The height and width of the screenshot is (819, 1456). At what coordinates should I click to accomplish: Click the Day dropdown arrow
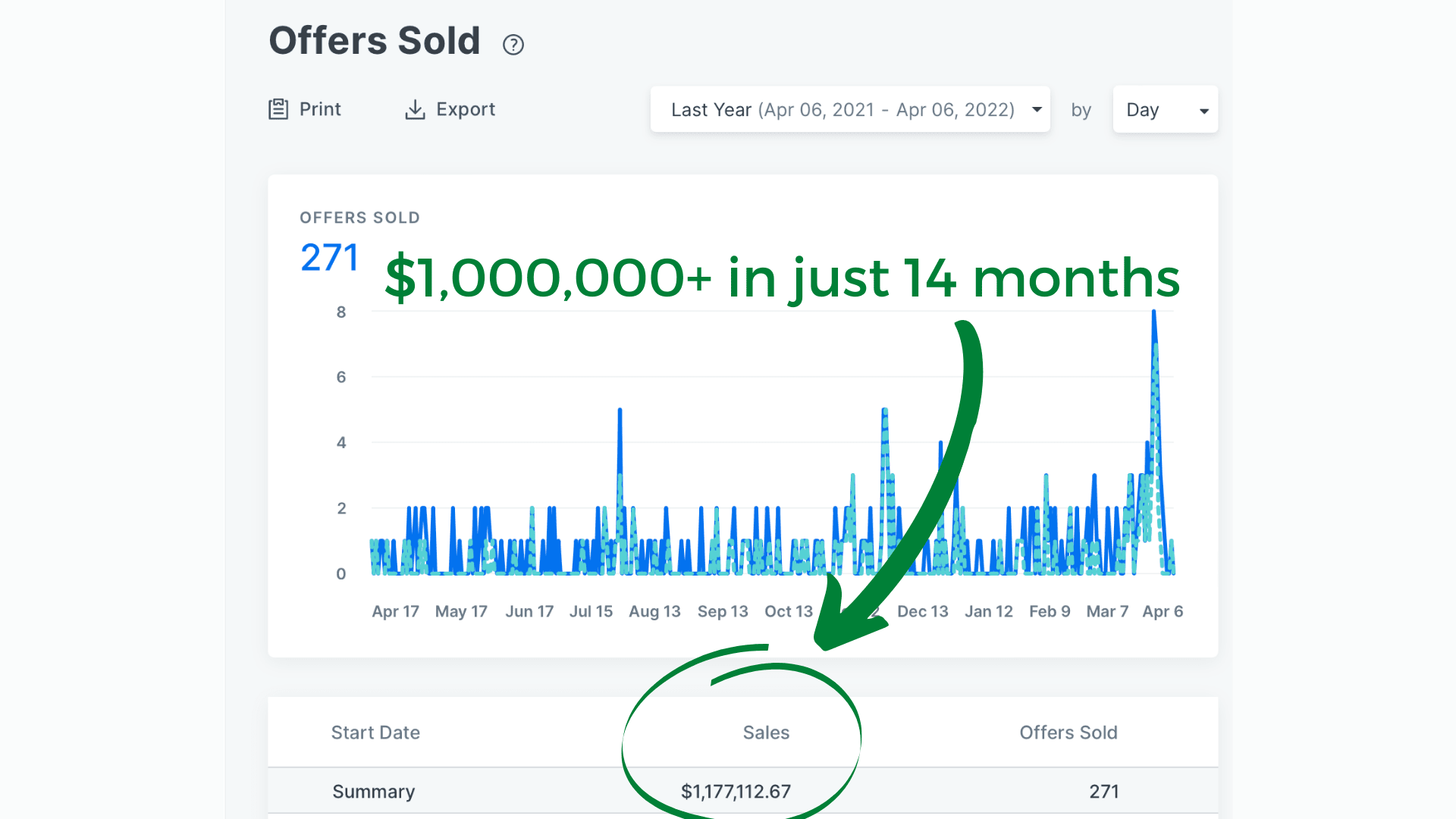pyautogui.click(x=1203, y=111)
